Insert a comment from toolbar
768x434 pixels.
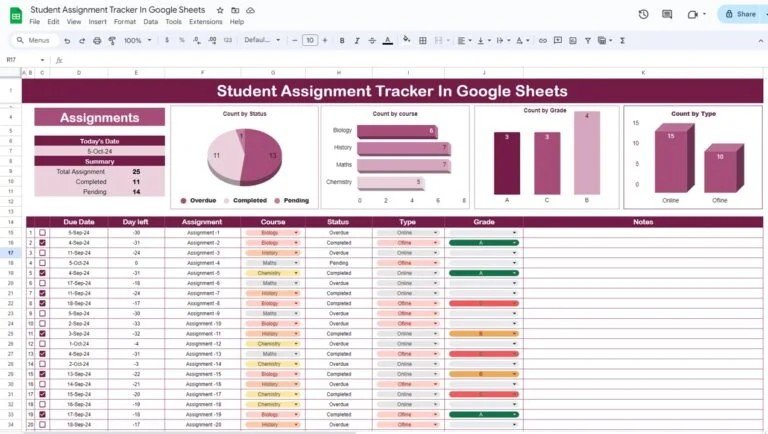(557, 41)
